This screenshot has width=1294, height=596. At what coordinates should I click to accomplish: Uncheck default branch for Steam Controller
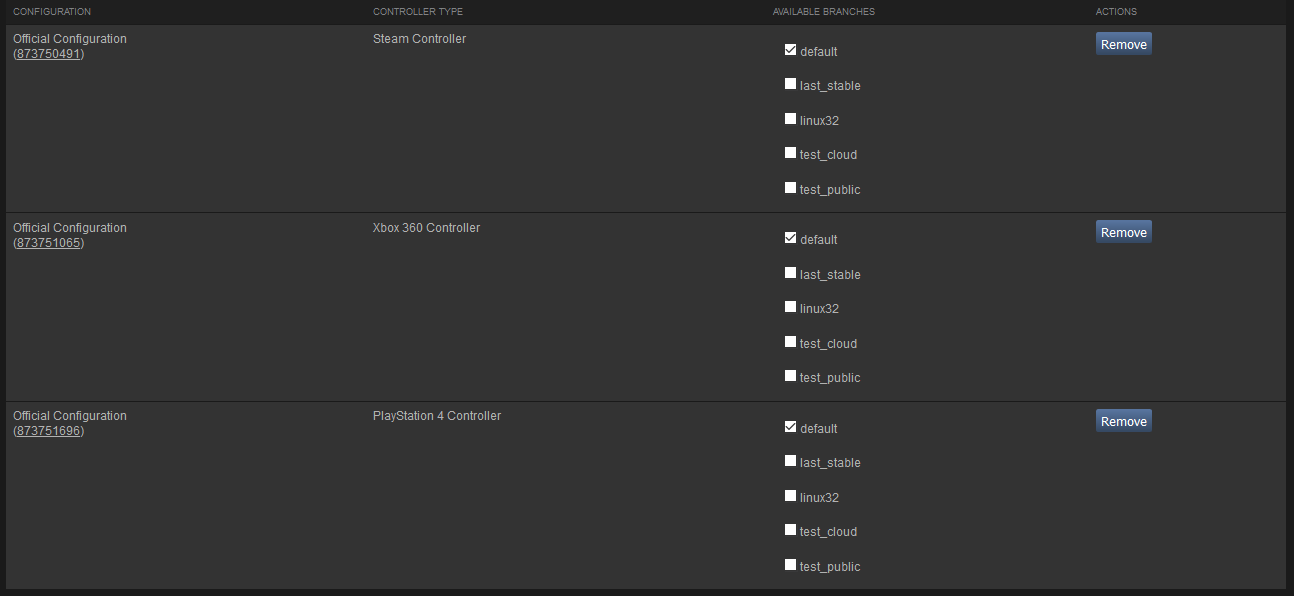(x=791, y=50)
